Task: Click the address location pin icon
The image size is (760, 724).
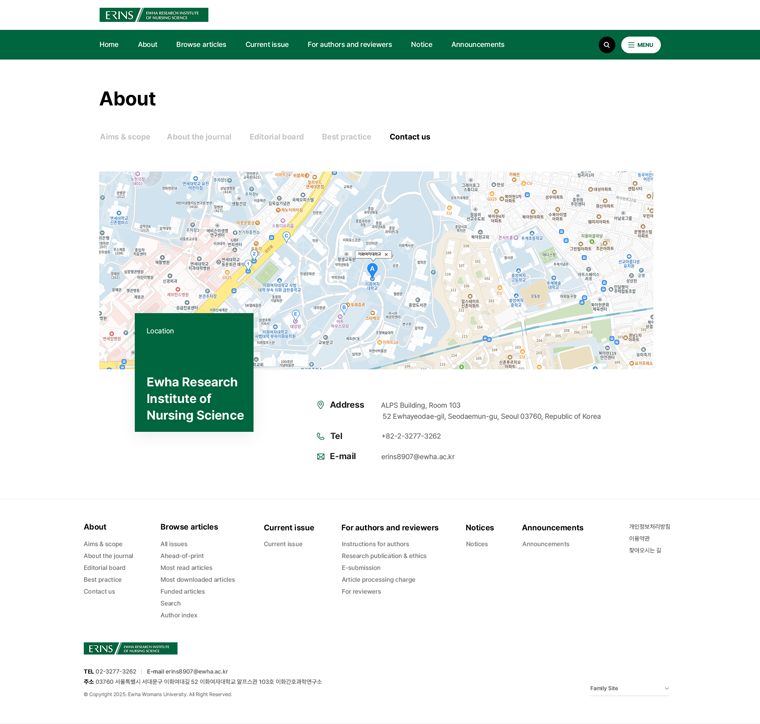Action: point(320,405)
